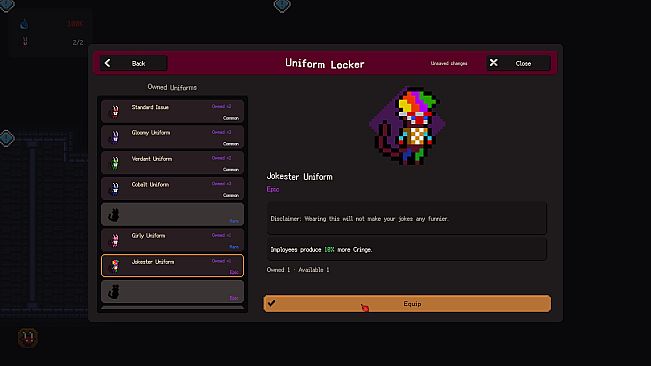
Task: Click the Jokester Uniform title in details
Action: coord(299,176)
